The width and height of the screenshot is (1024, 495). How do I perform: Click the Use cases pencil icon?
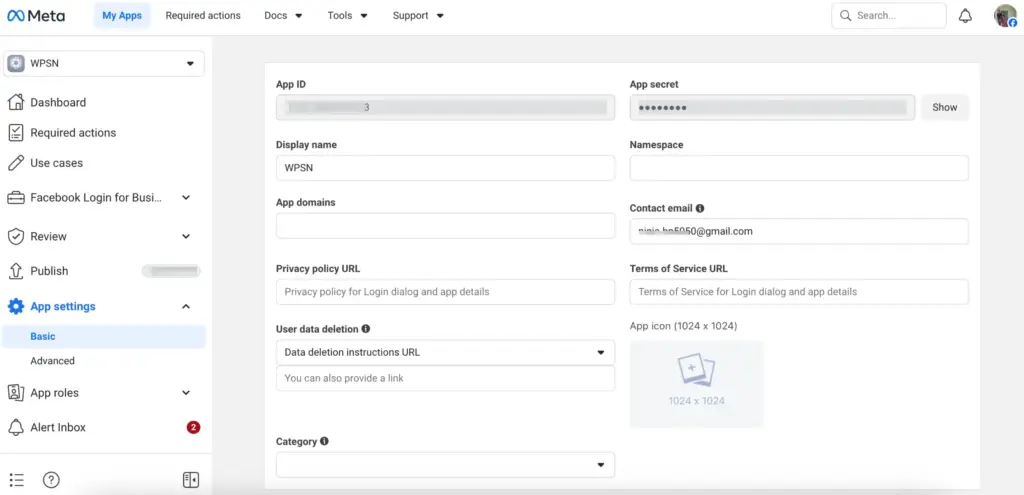(16, 163)
